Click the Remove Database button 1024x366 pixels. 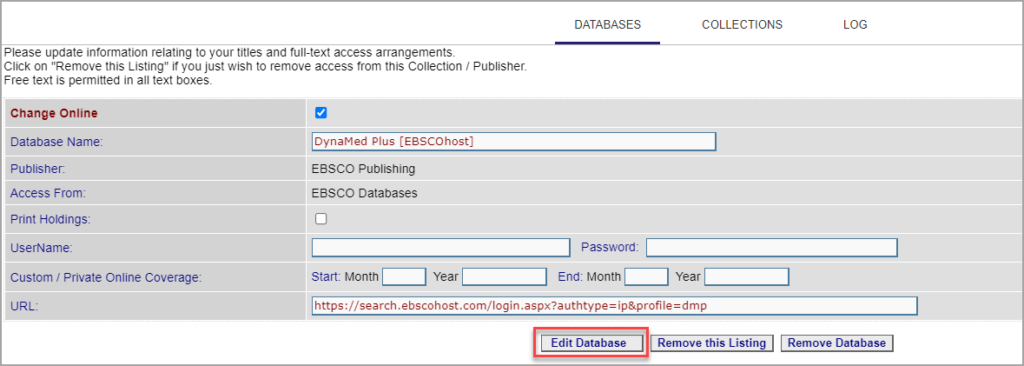(x=837, y=343)
